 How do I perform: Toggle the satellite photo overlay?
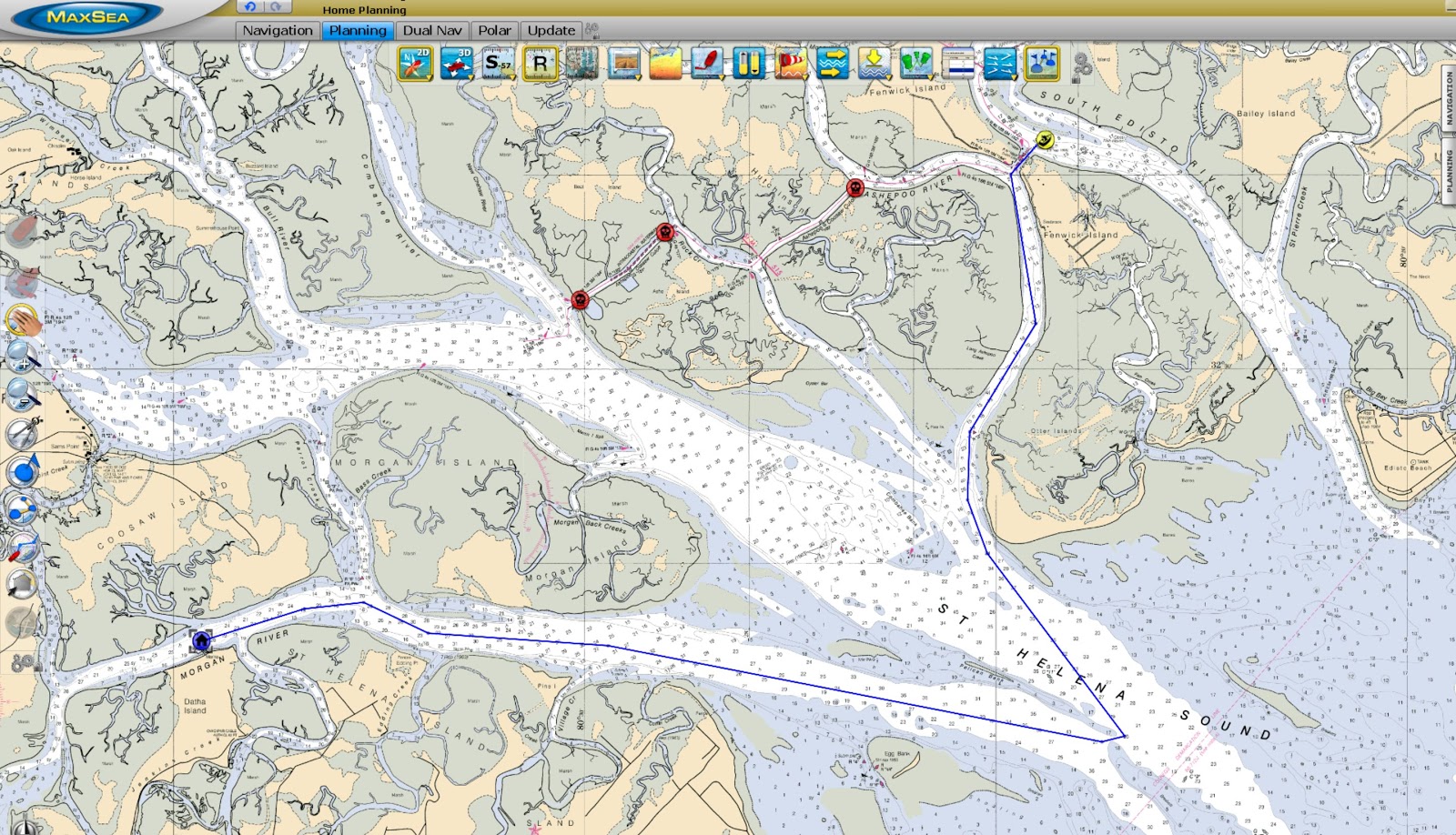624,64
